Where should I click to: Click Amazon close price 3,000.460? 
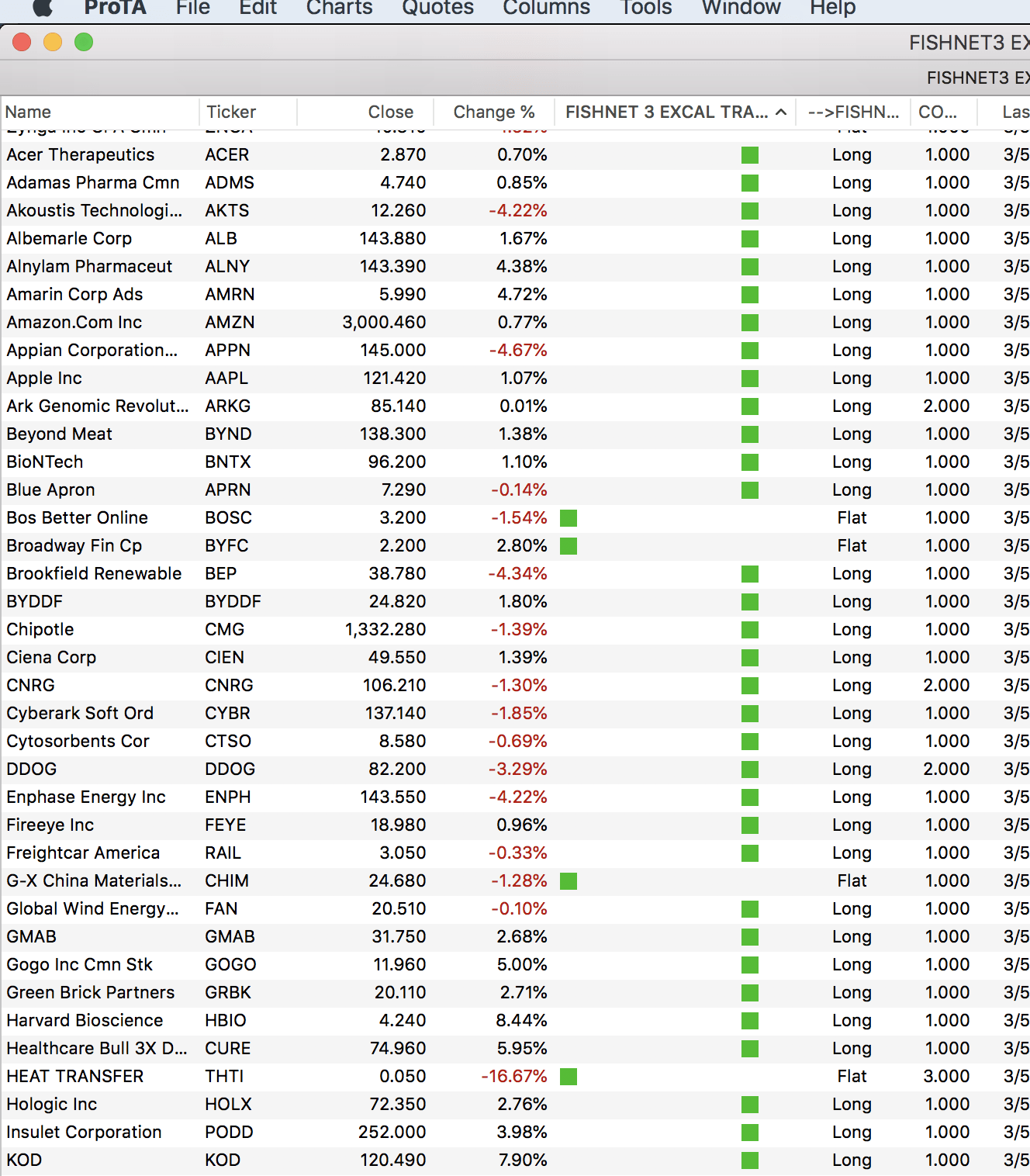point(384,322)
